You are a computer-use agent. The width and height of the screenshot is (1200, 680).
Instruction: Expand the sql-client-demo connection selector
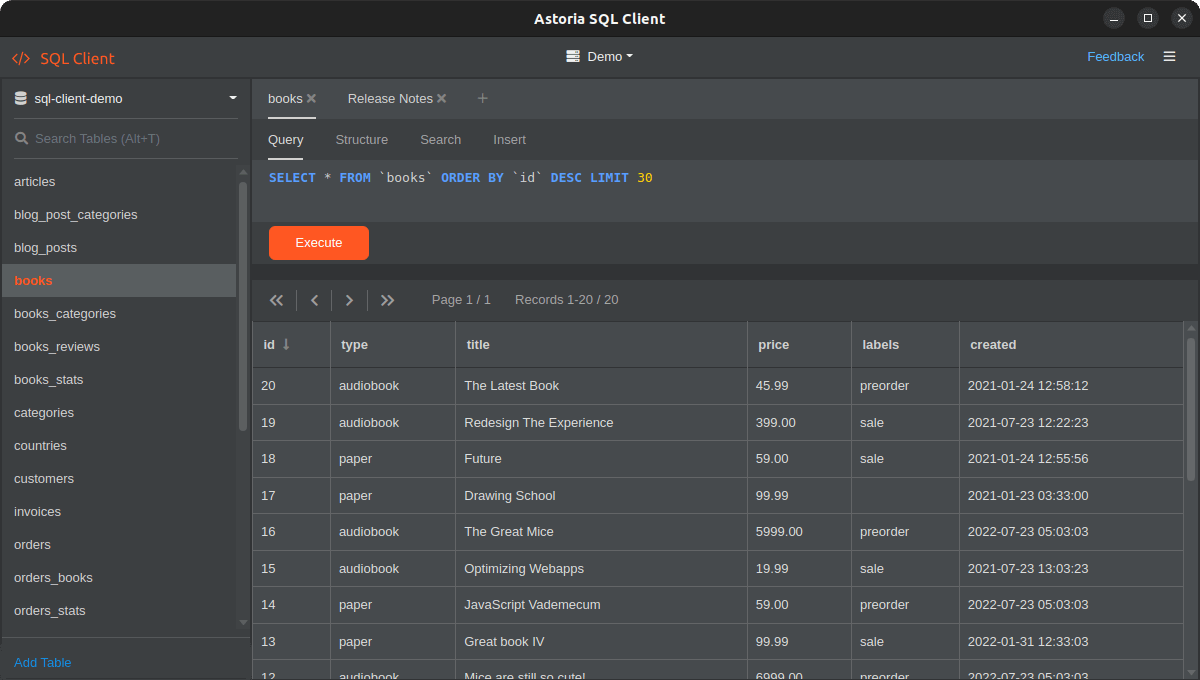pyautogui.click(x=232, y=98)
